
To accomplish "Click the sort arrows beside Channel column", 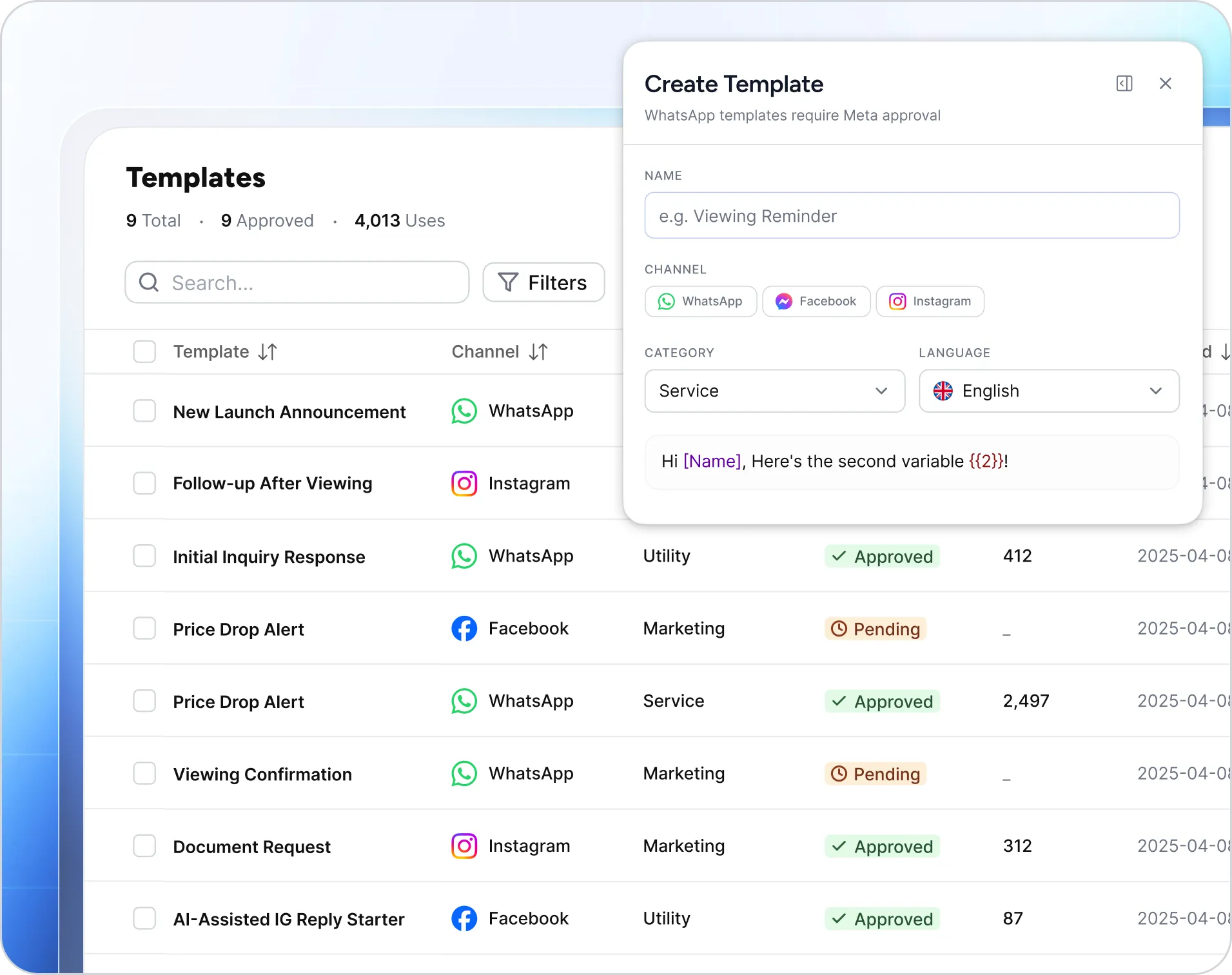I will tap(538, 352).
